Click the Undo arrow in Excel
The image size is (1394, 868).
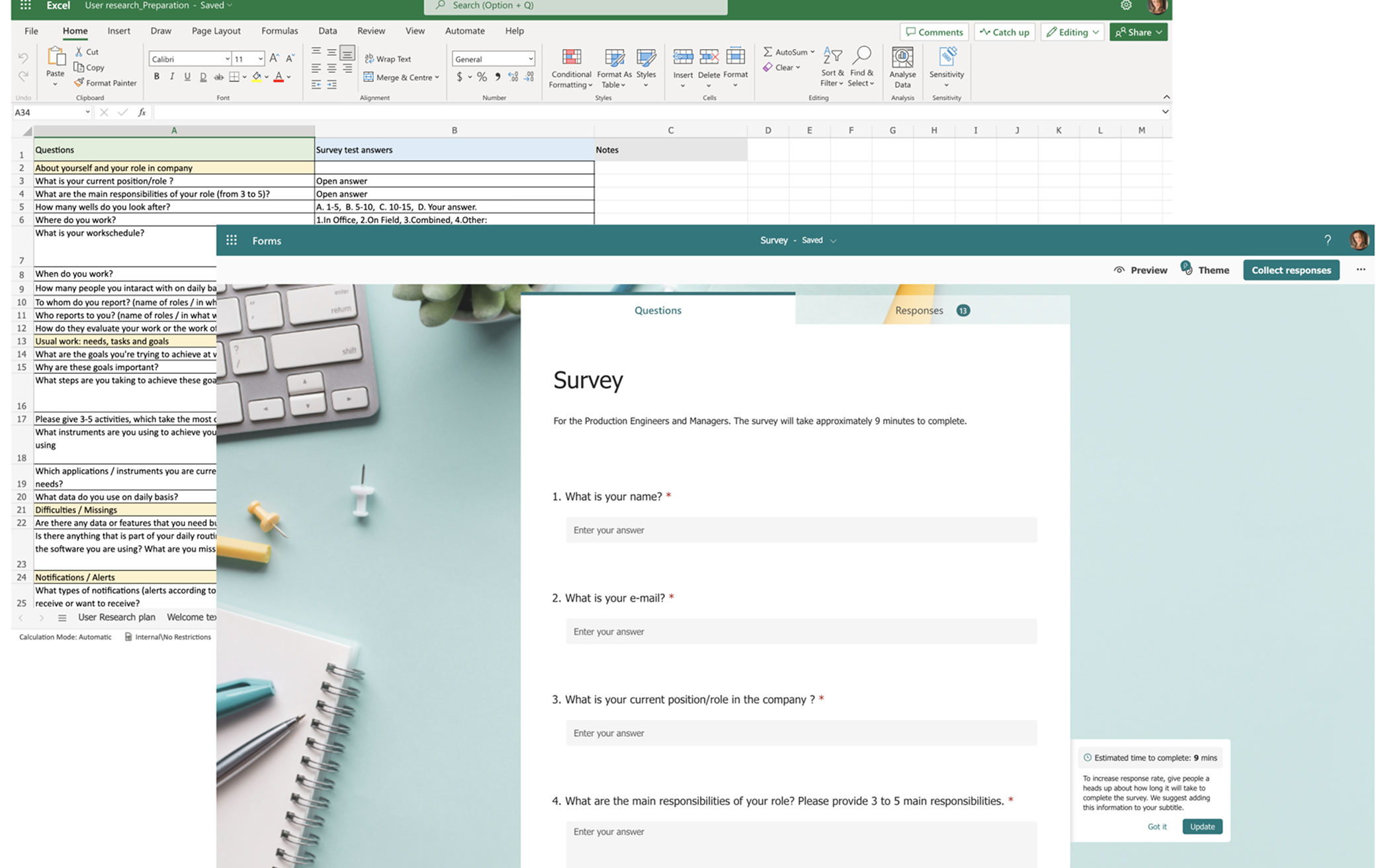[23, 58]
